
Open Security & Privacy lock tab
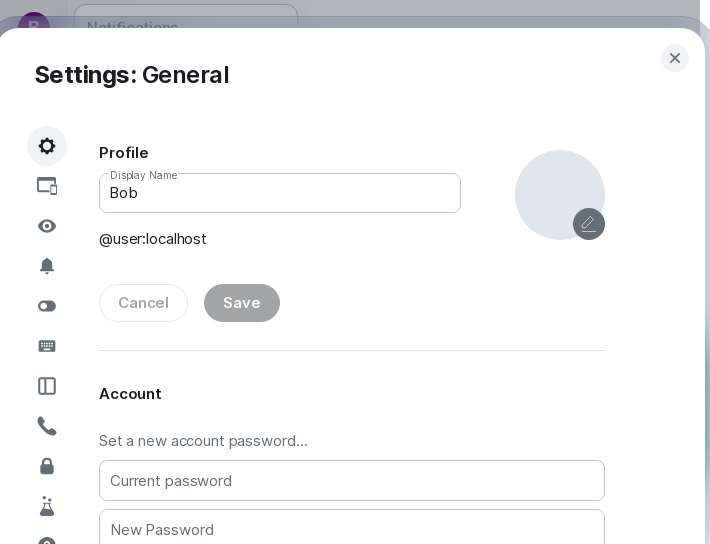(47, 466)
